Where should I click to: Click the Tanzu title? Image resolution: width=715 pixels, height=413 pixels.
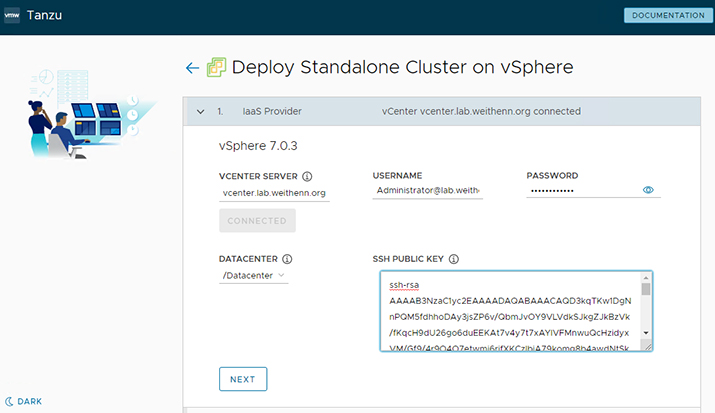coord(44,15)
